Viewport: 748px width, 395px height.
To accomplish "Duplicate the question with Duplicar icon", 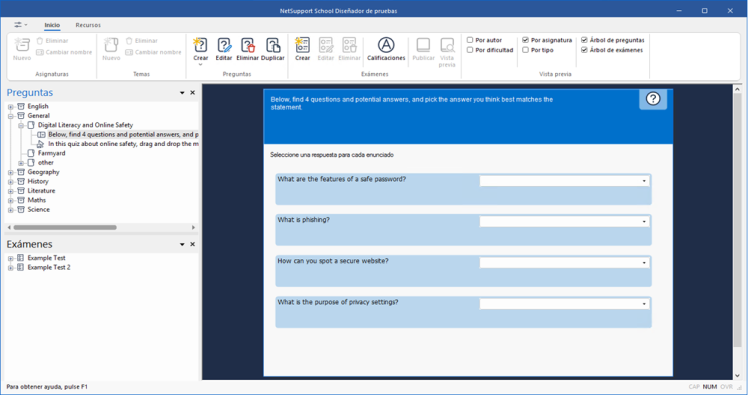I will (x=272, y=49).
